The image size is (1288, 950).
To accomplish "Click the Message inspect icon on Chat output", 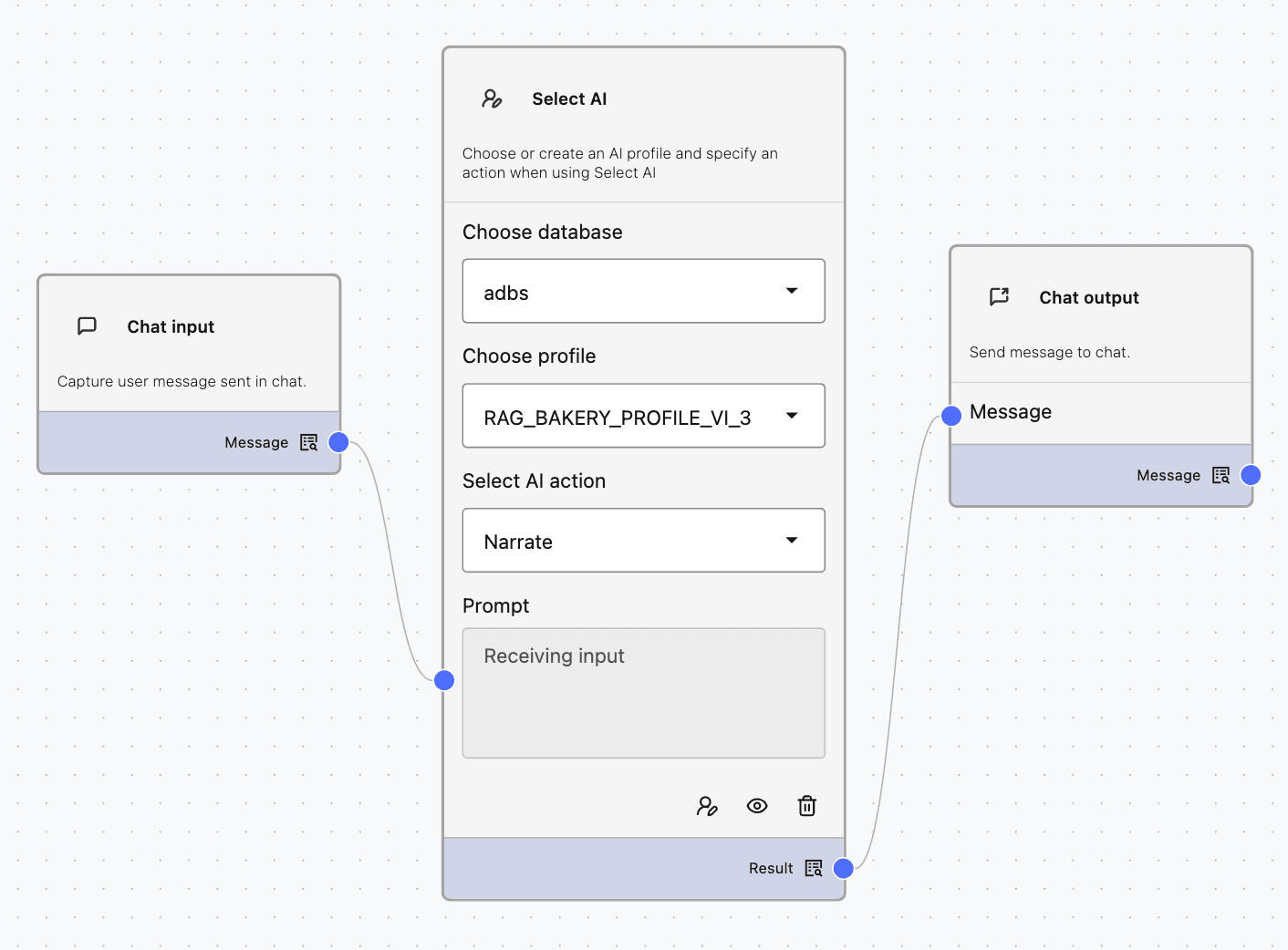I will 1220,475.
